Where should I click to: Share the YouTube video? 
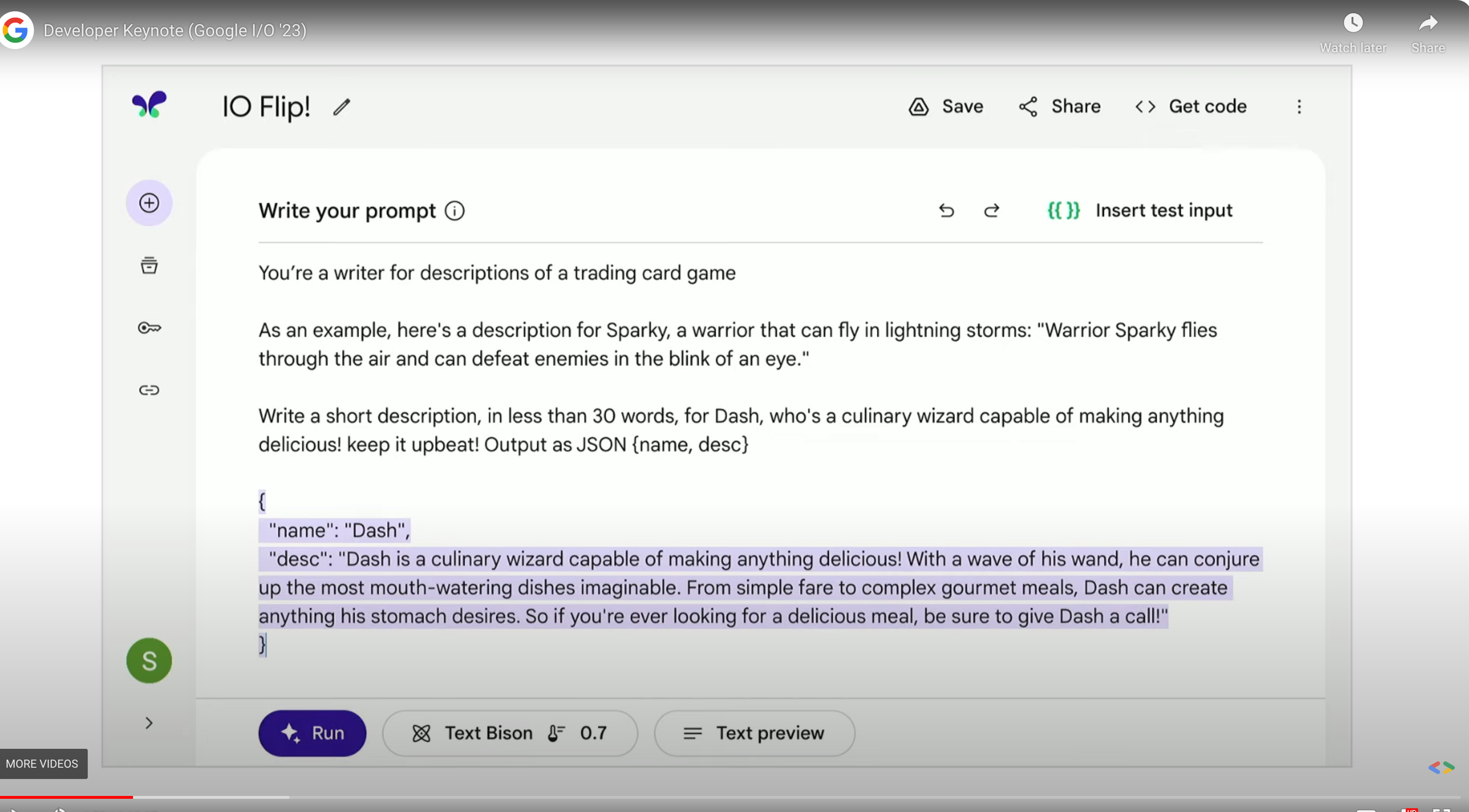click(x=1428, y=33)
